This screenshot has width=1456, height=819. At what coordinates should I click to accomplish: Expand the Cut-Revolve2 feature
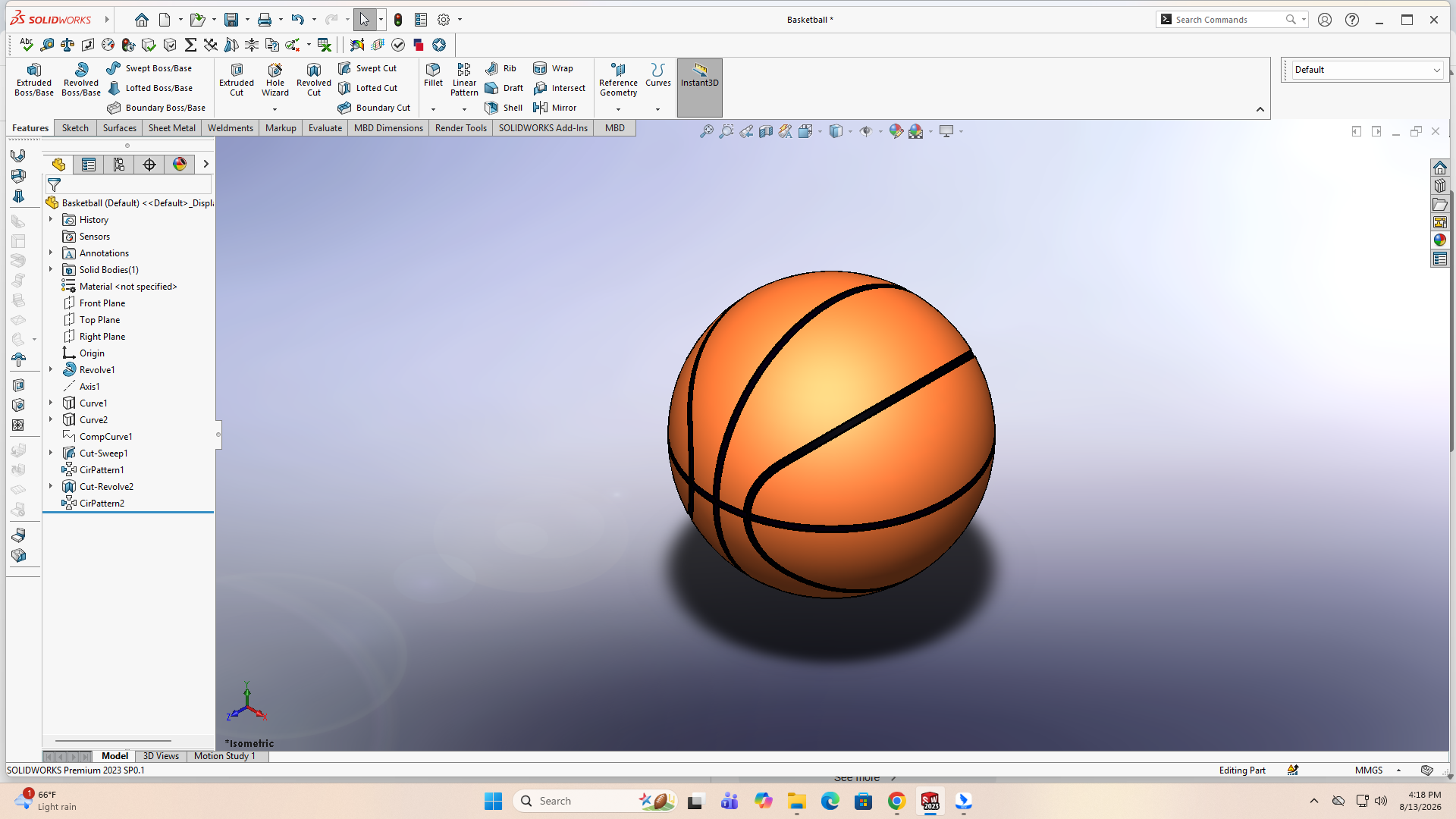[x=51, y=487]
